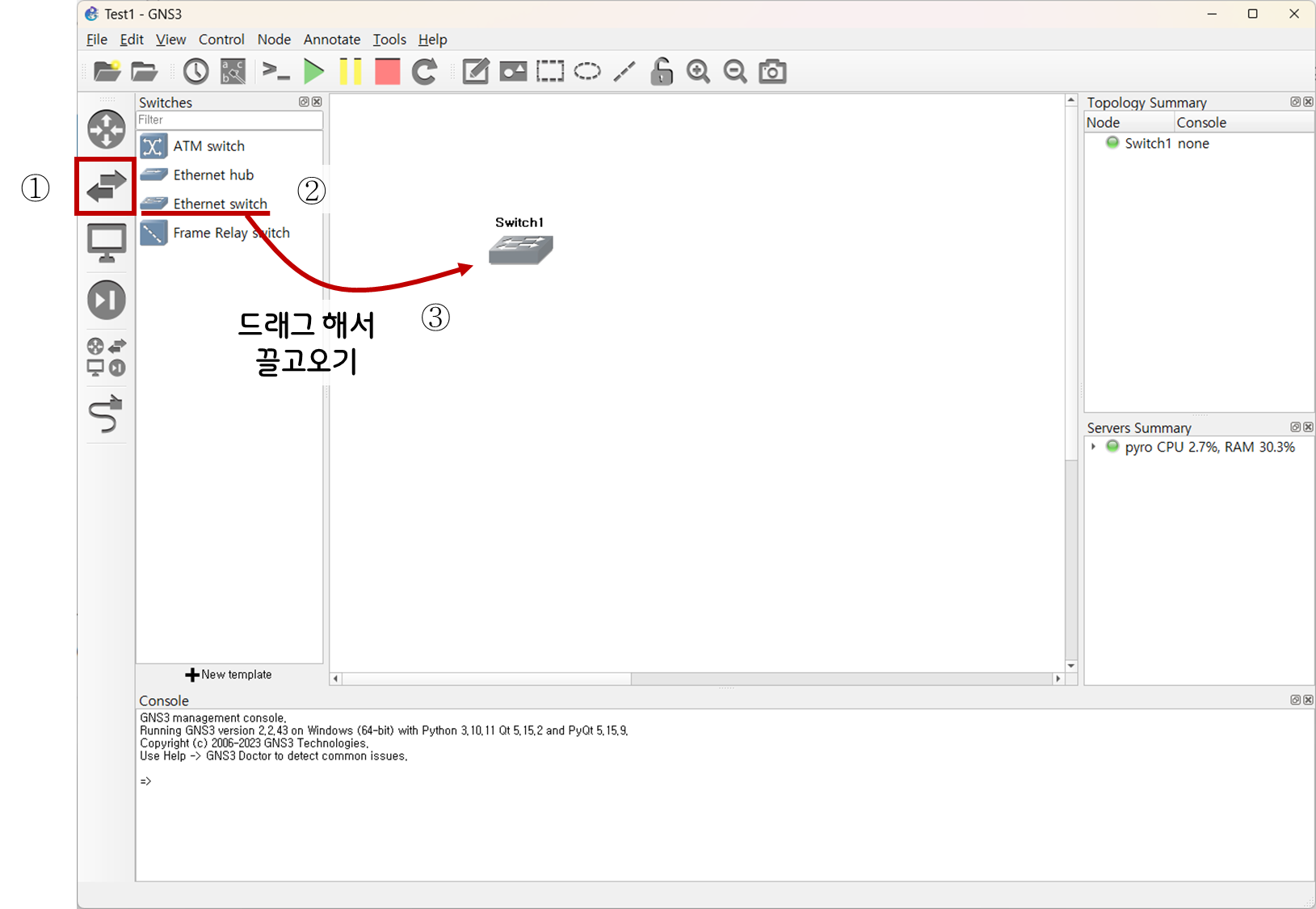This screenshot has height=909, width=1316.
Task: Maximize the GNS3 window
Action: tap(1253, 14)
